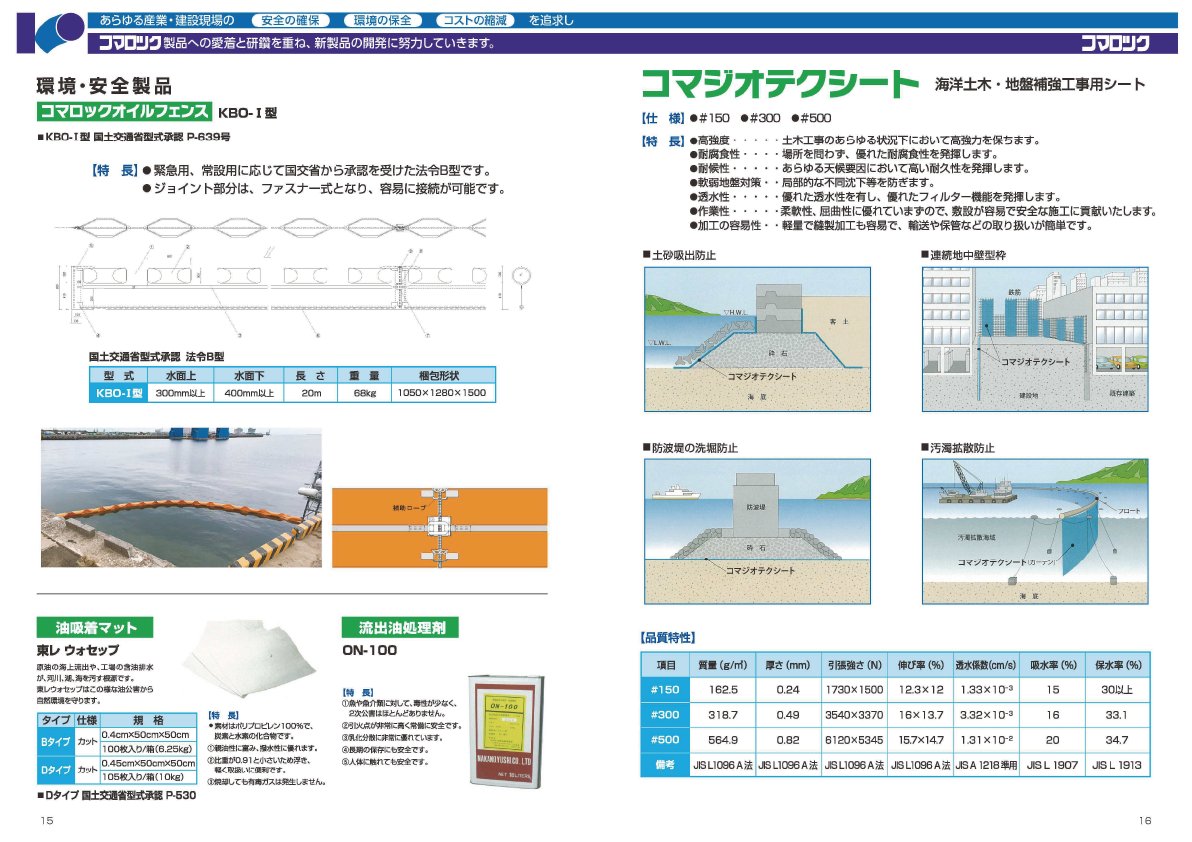Viewport: 1192px width, 842px height.
Task: Click the 100枚入り/箱(6.25kg) cell
Action: point(148,749)
